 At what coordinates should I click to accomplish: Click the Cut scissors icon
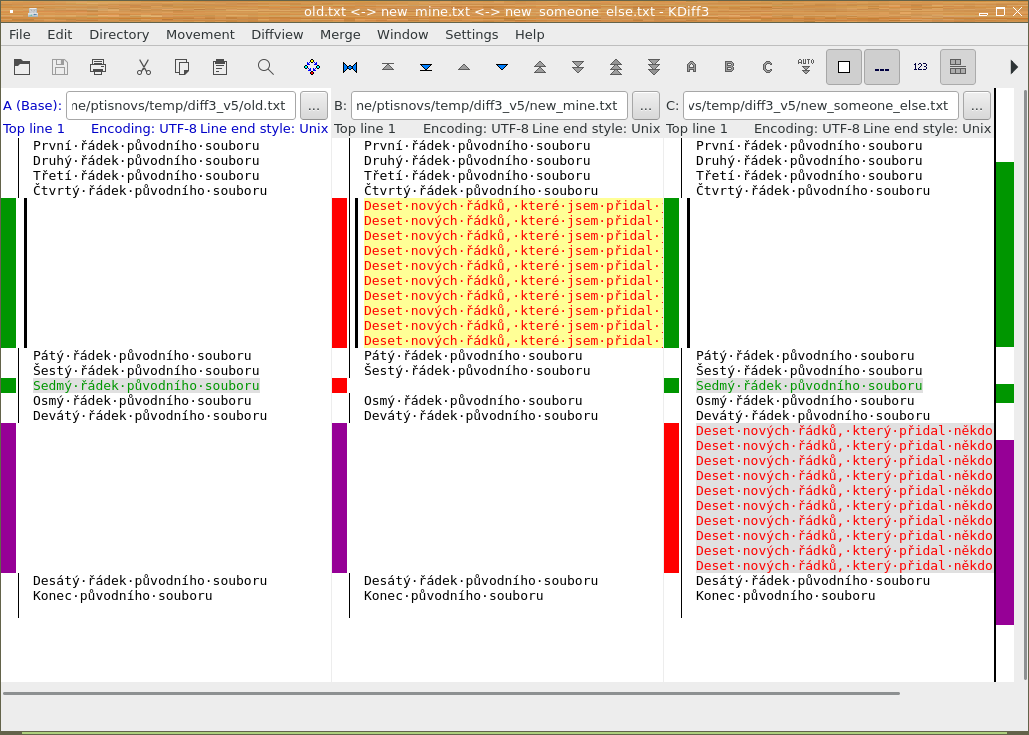tap(144, 67)
